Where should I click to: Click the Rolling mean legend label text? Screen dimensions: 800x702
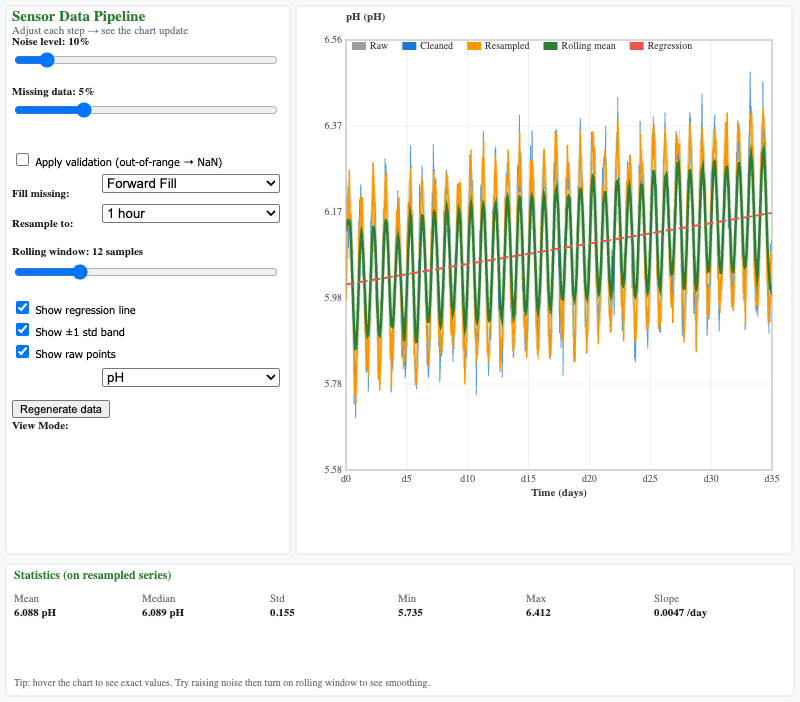coord(588,46)
